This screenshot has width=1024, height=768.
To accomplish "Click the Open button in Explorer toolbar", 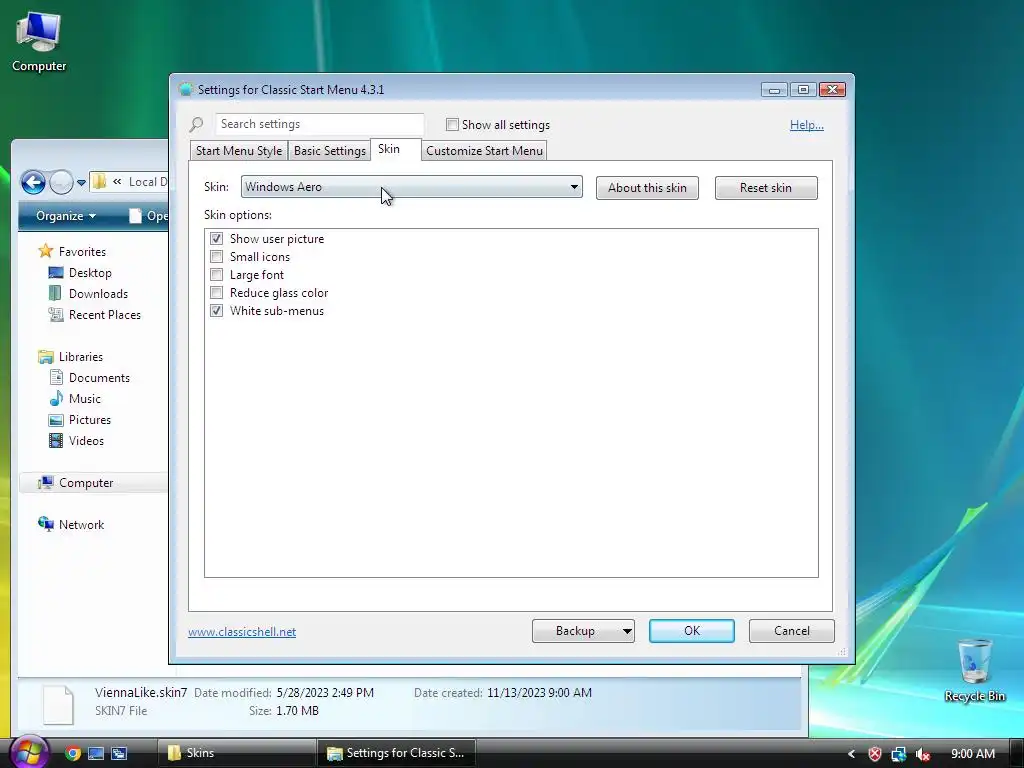I will (x=148, y=216).
